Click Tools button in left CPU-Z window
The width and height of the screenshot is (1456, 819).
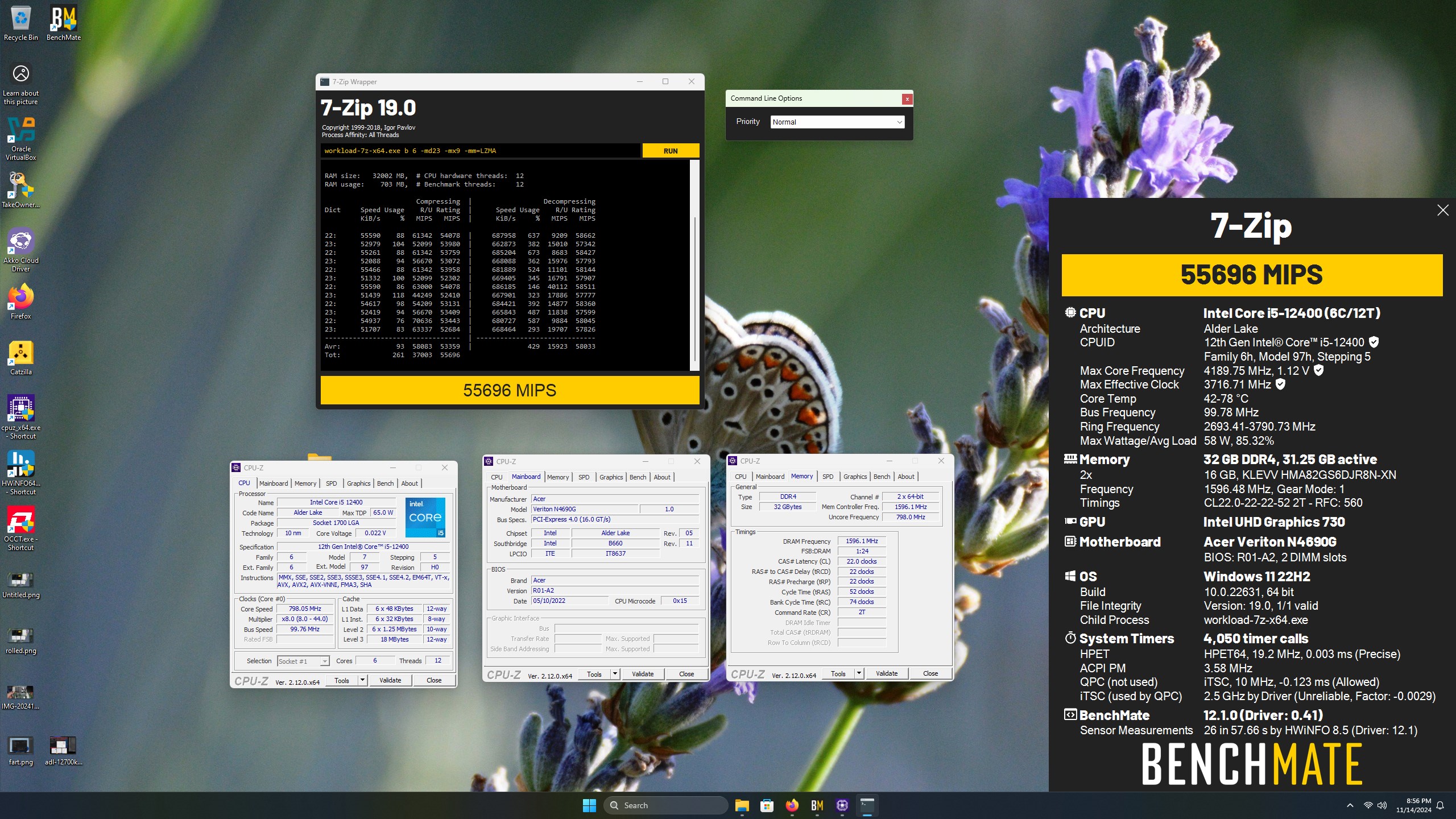(x=342, y=680)
